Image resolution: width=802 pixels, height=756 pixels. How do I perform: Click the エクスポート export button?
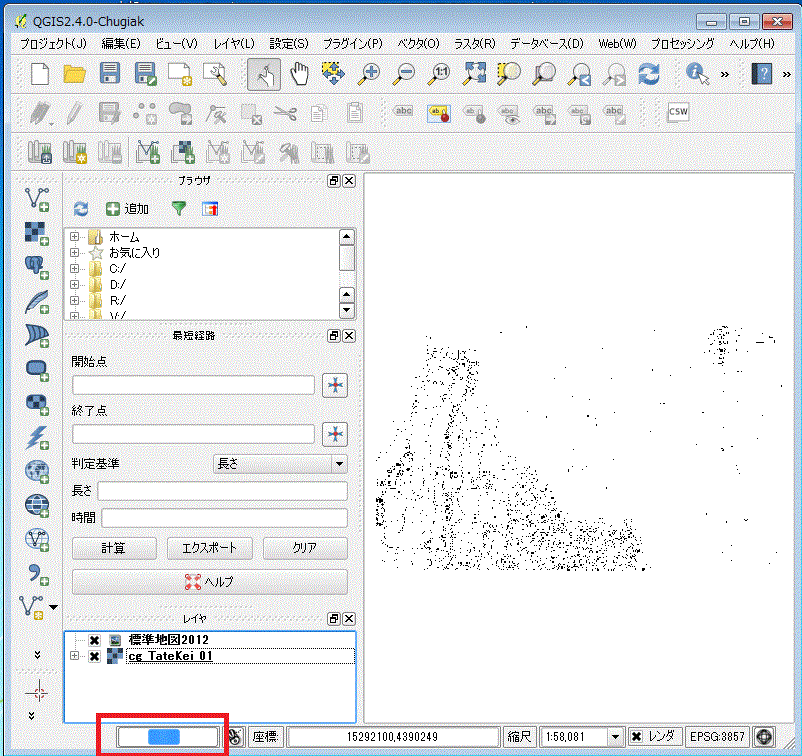(x=209, y=549)
